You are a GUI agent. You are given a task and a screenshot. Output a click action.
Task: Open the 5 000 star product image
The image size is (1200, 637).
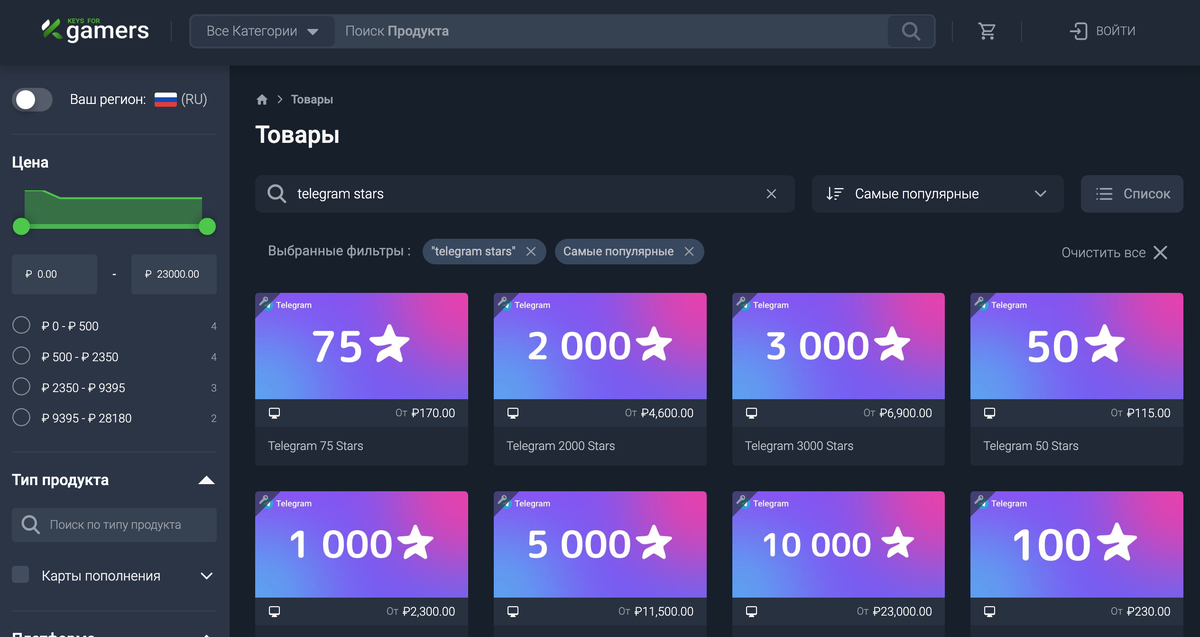pos(600,544)
